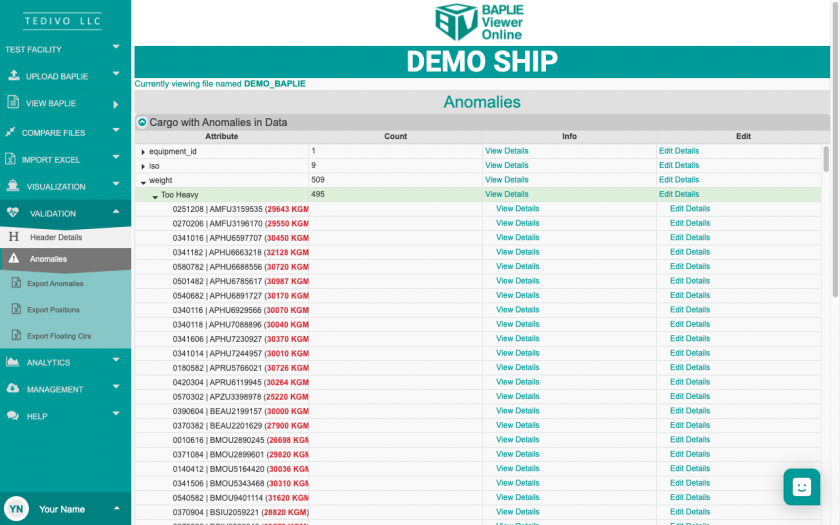Select row 0570302 | APZU3398978
The image size is (840, 525).
[x=477, y=397]
